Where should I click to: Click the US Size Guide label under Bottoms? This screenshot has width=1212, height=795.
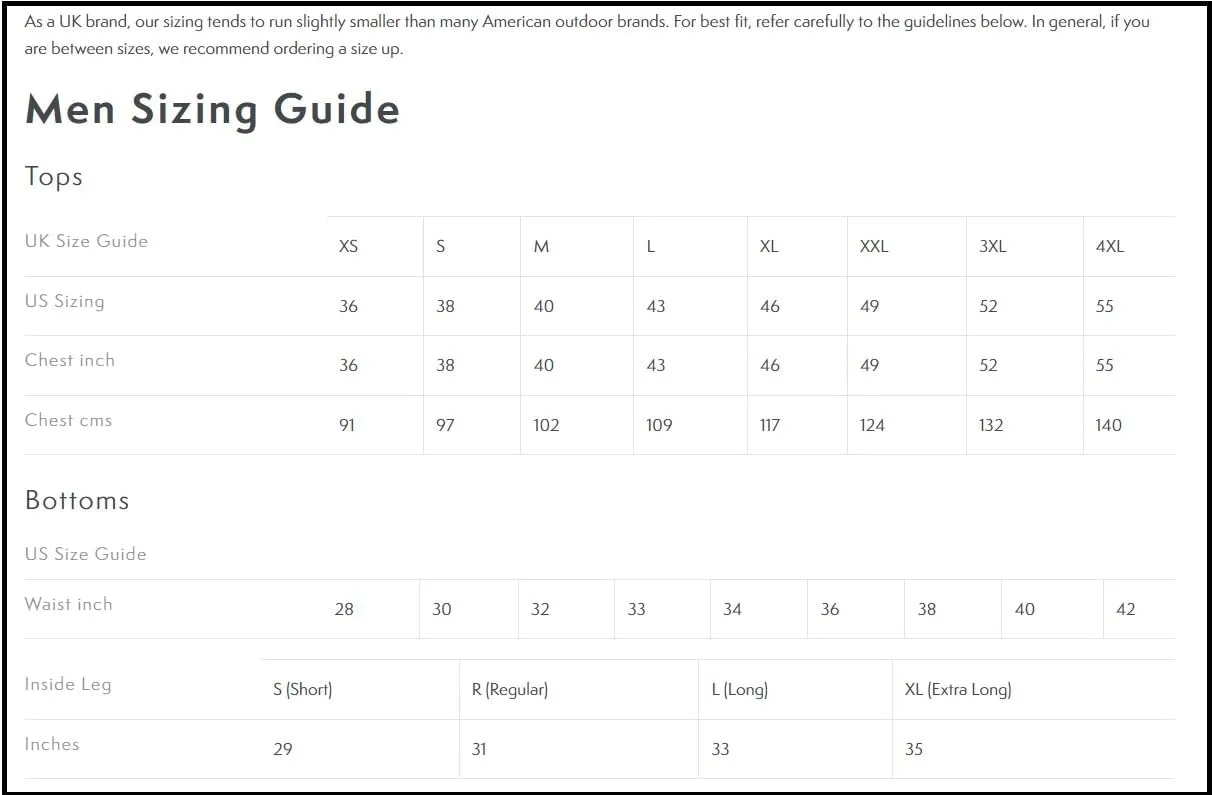point(85,554)
